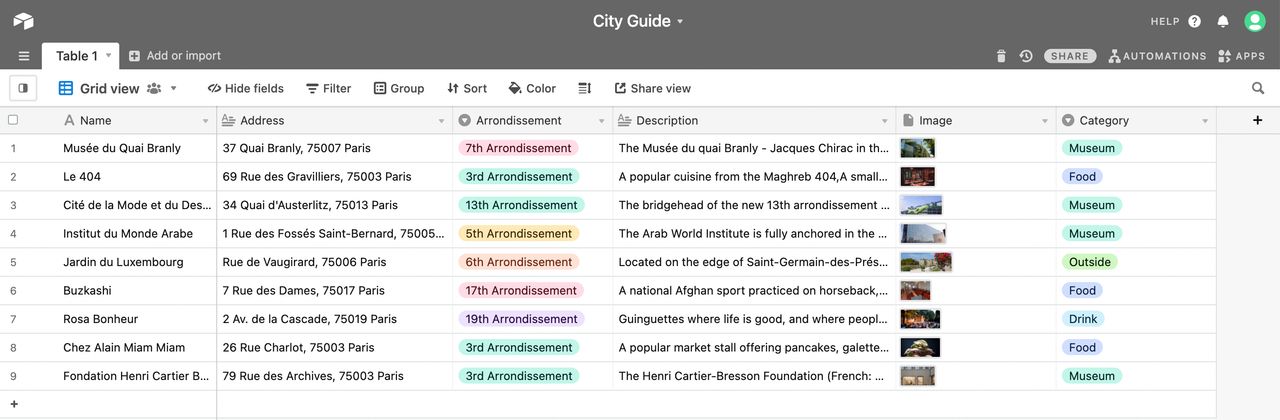
Task: Click the SHARE button
Action: (x=1070, y=56)
